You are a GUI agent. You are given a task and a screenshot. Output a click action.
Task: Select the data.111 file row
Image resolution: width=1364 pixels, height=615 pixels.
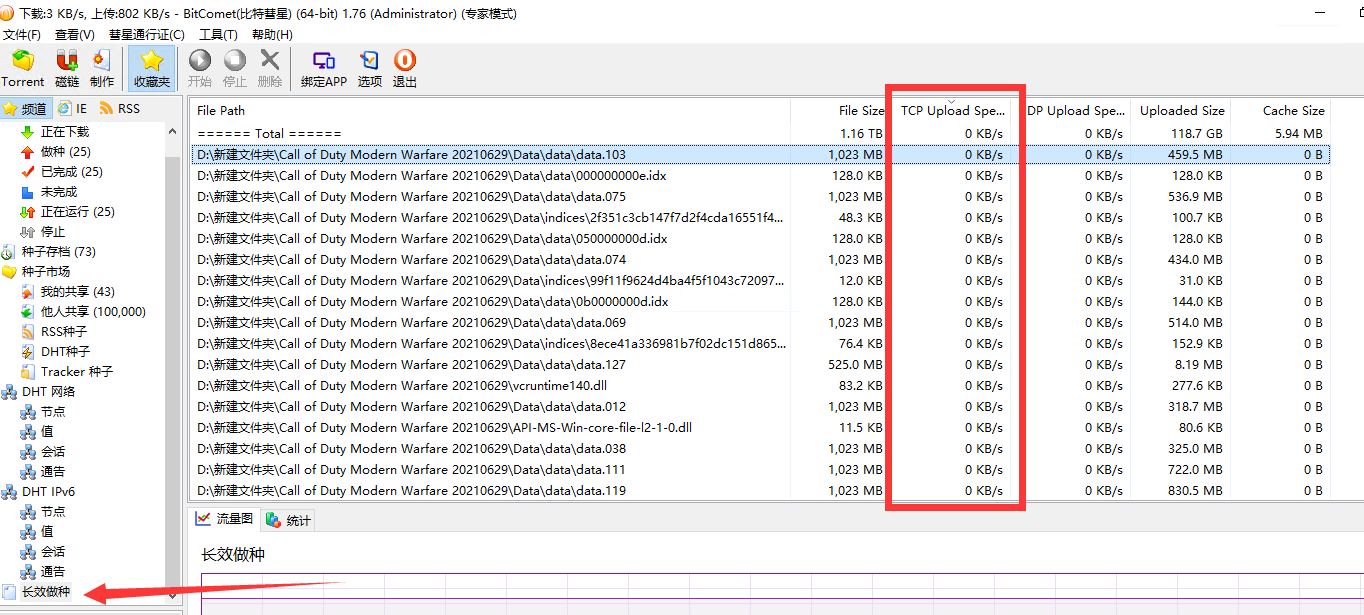[x=760, y=469]
